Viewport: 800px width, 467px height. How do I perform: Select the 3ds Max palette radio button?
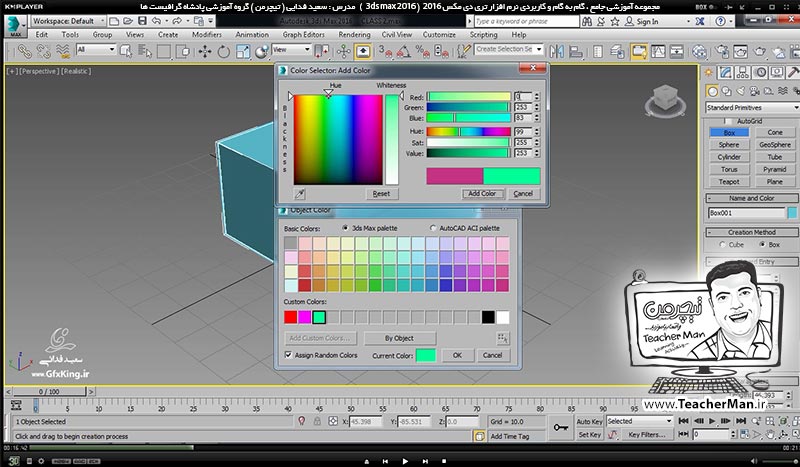pyautogui.click(x=345, y=228)
